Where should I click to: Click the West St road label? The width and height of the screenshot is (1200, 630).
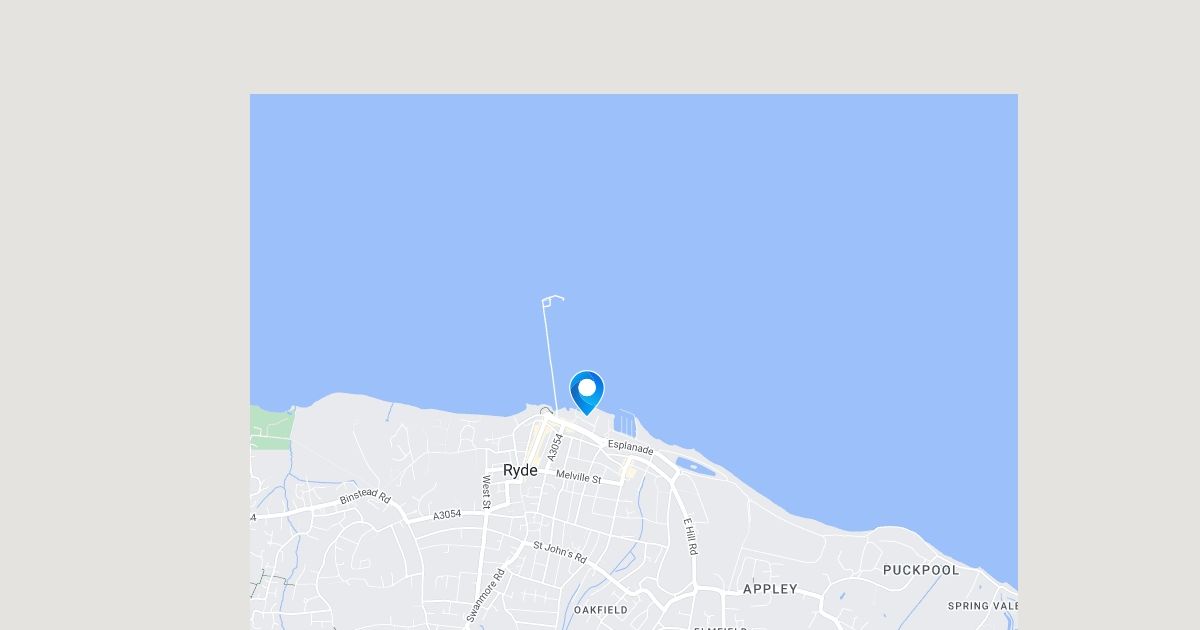(x=486, y=490)
